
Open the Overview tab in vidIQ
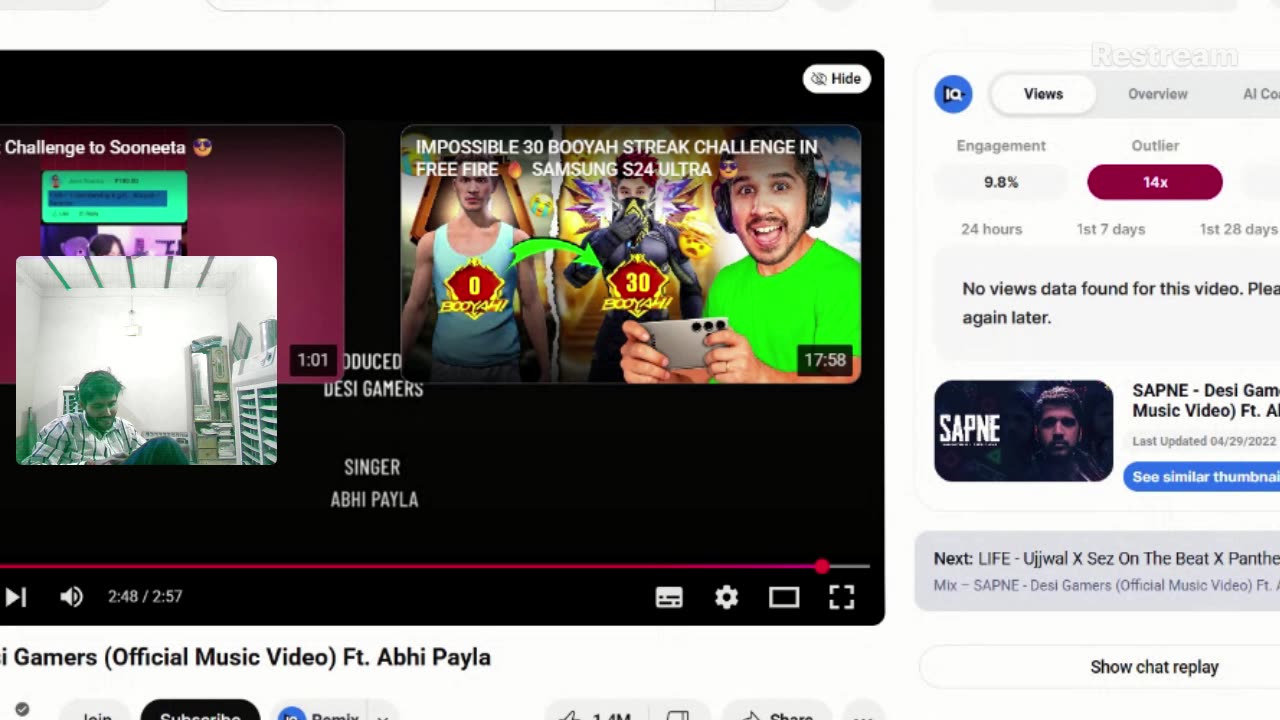1157,94
